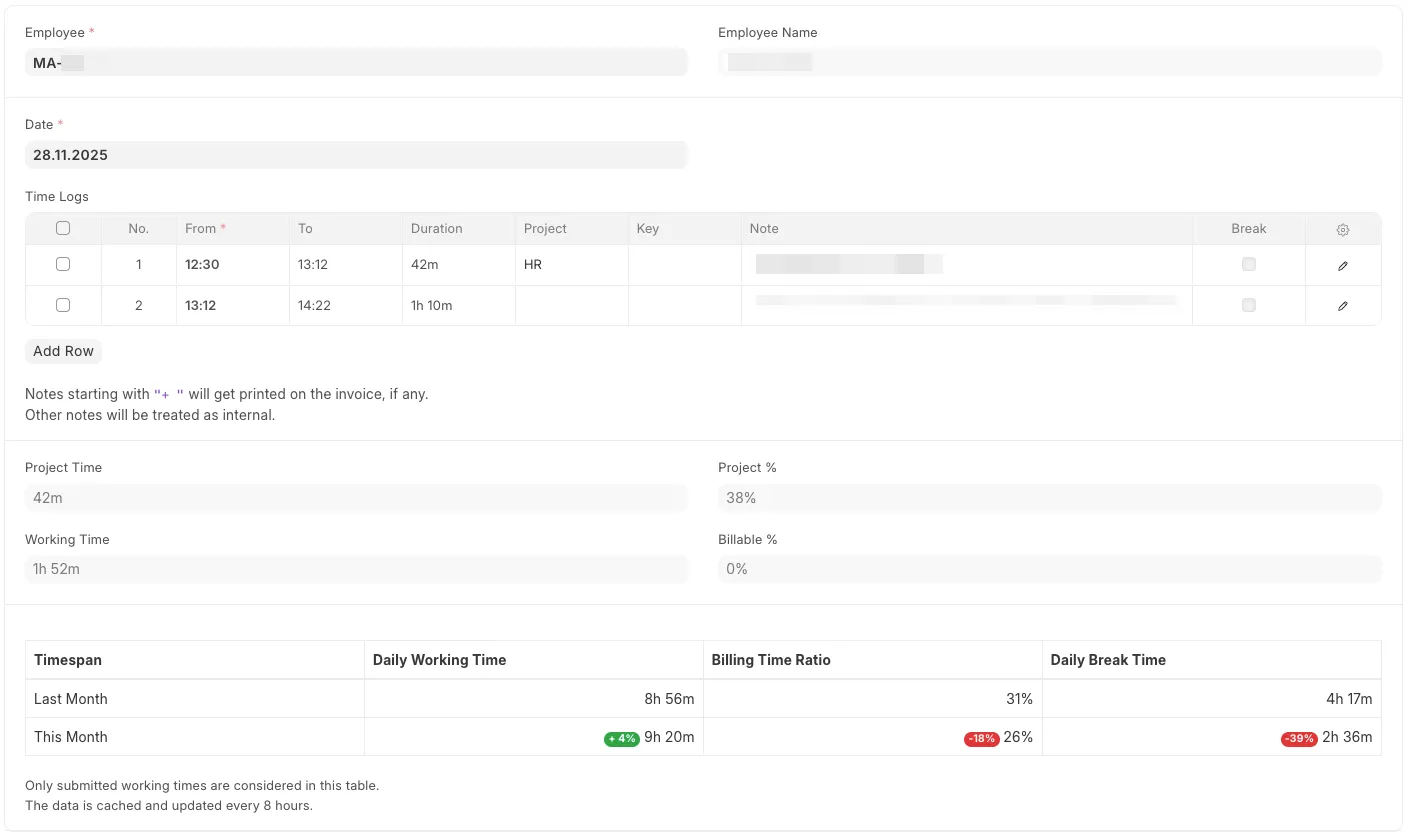Select the HR project cell
Viewport: 1408px width, 837px height.
click(571, 265)
